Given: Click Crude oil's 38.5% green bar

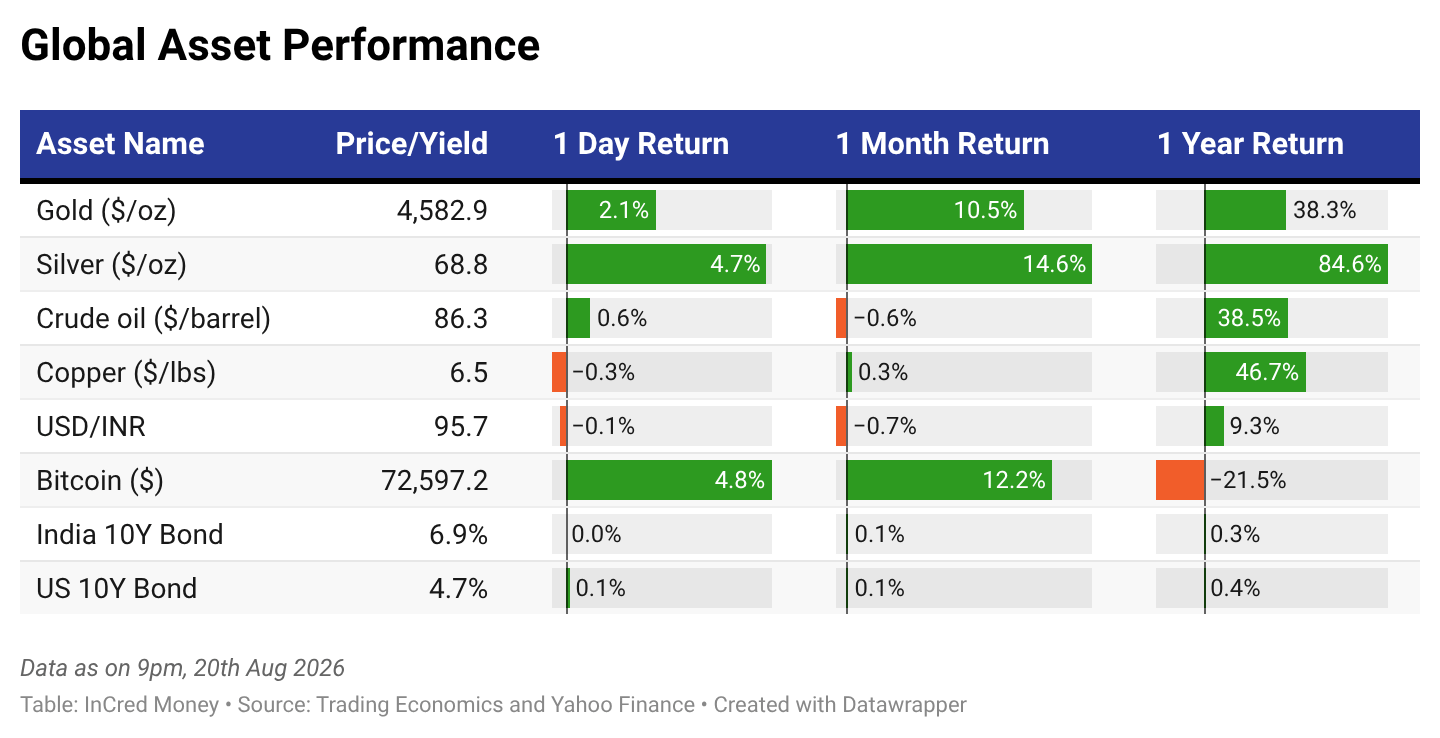Looking at the screenshot, I should (x=1246, y=318).
